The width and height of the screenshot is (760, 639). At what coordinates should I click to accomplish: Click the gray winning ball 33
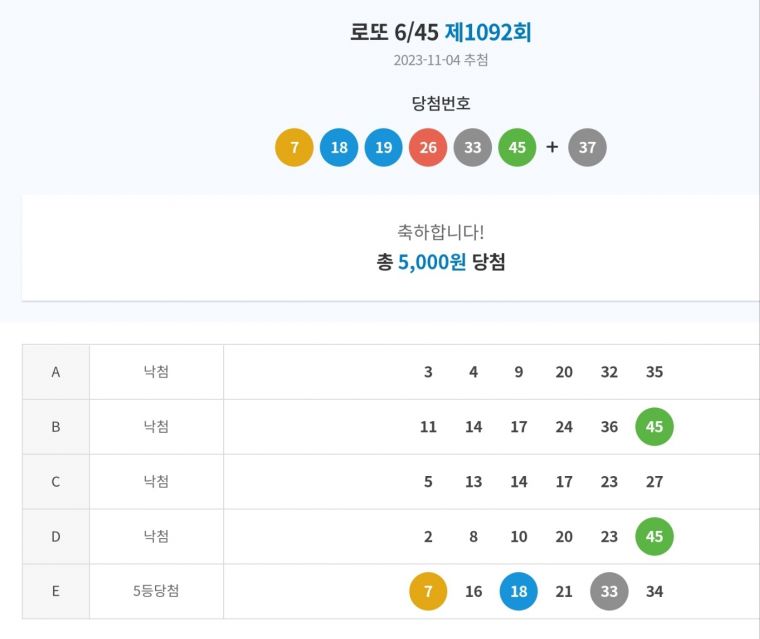click(473, 148)
